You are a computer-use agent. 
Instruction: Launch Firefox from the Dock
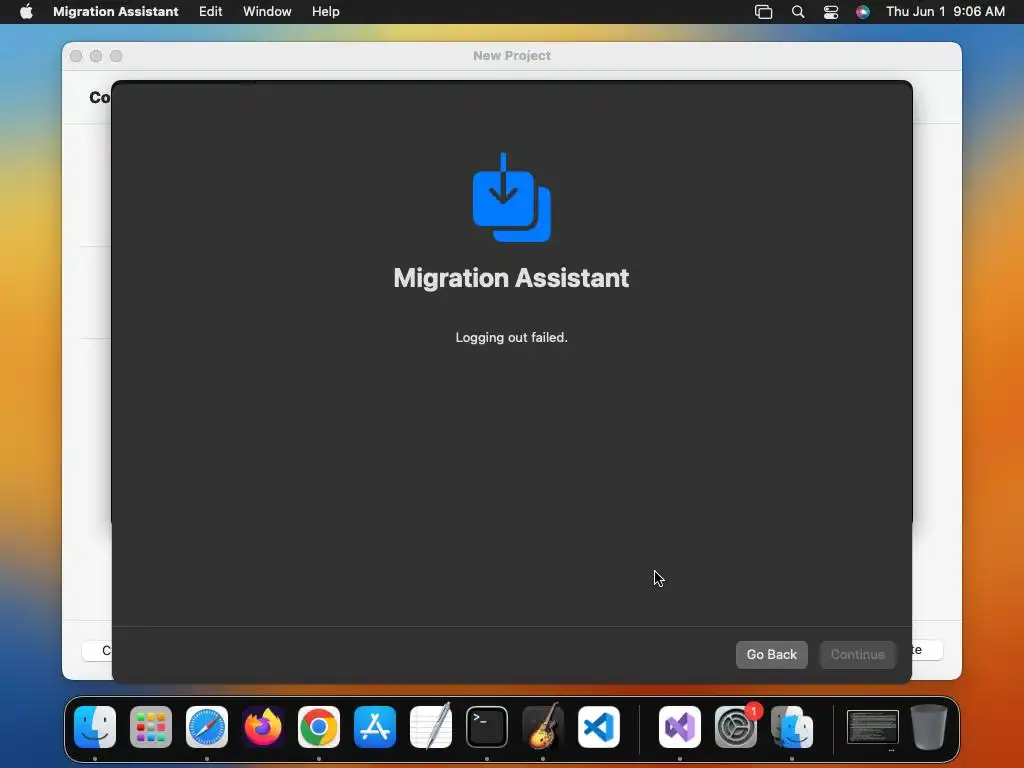[263, 727]
